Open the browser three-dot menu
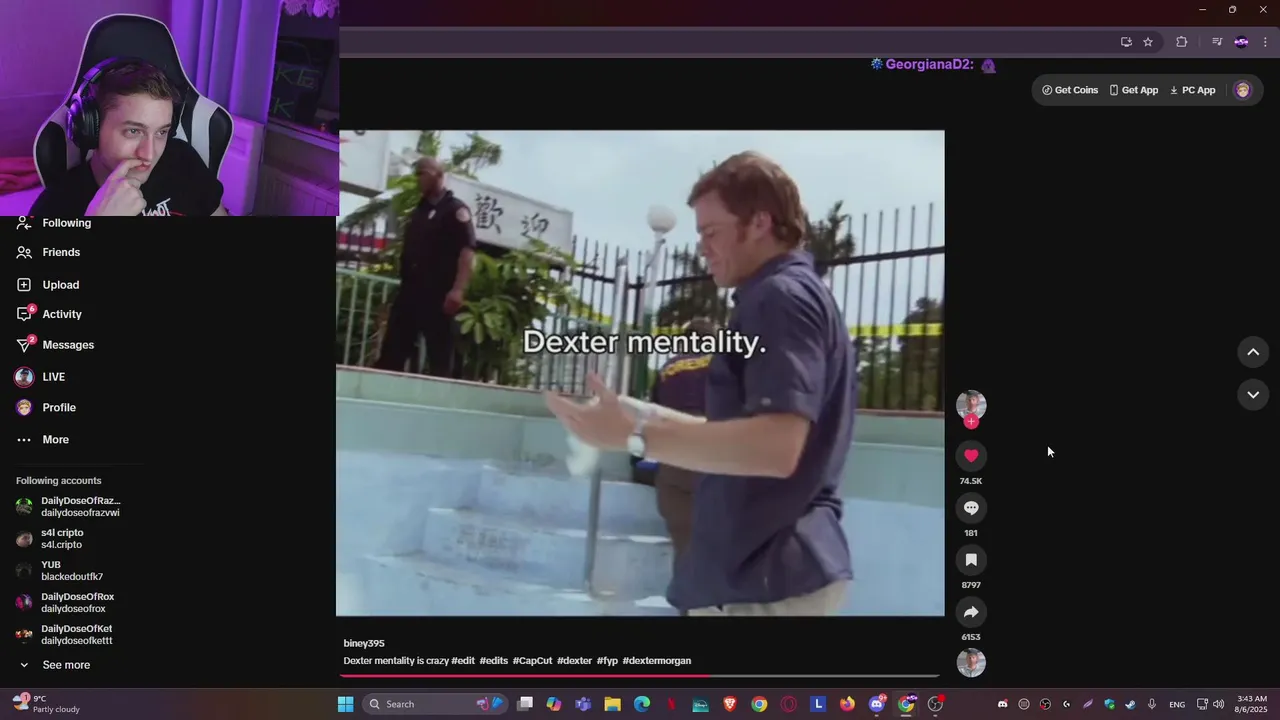Image resolution: width=1280 pixels, height=720 pixels. [x=1265, y=42]
